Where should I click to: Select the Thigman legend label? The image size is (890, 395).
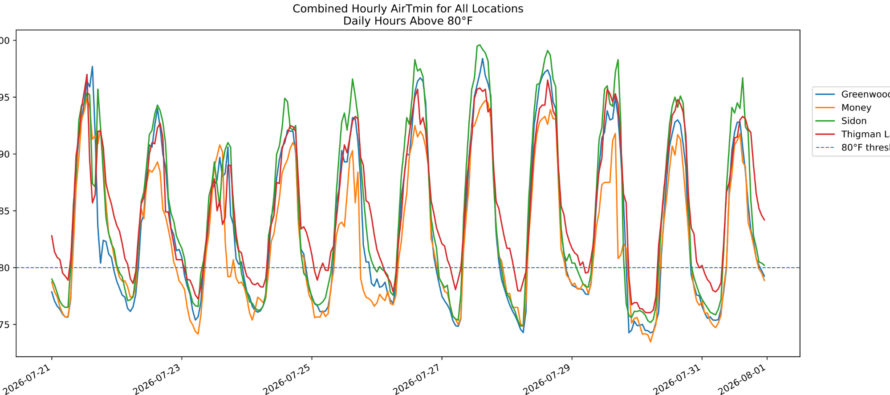click(866, 135)
